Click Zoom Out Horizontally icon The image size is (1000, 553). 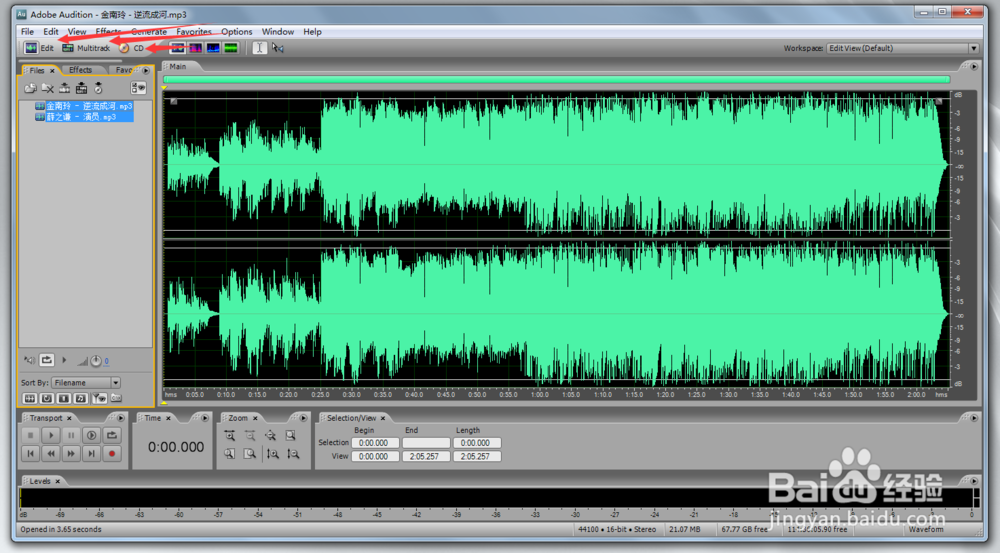coord(250,436)
